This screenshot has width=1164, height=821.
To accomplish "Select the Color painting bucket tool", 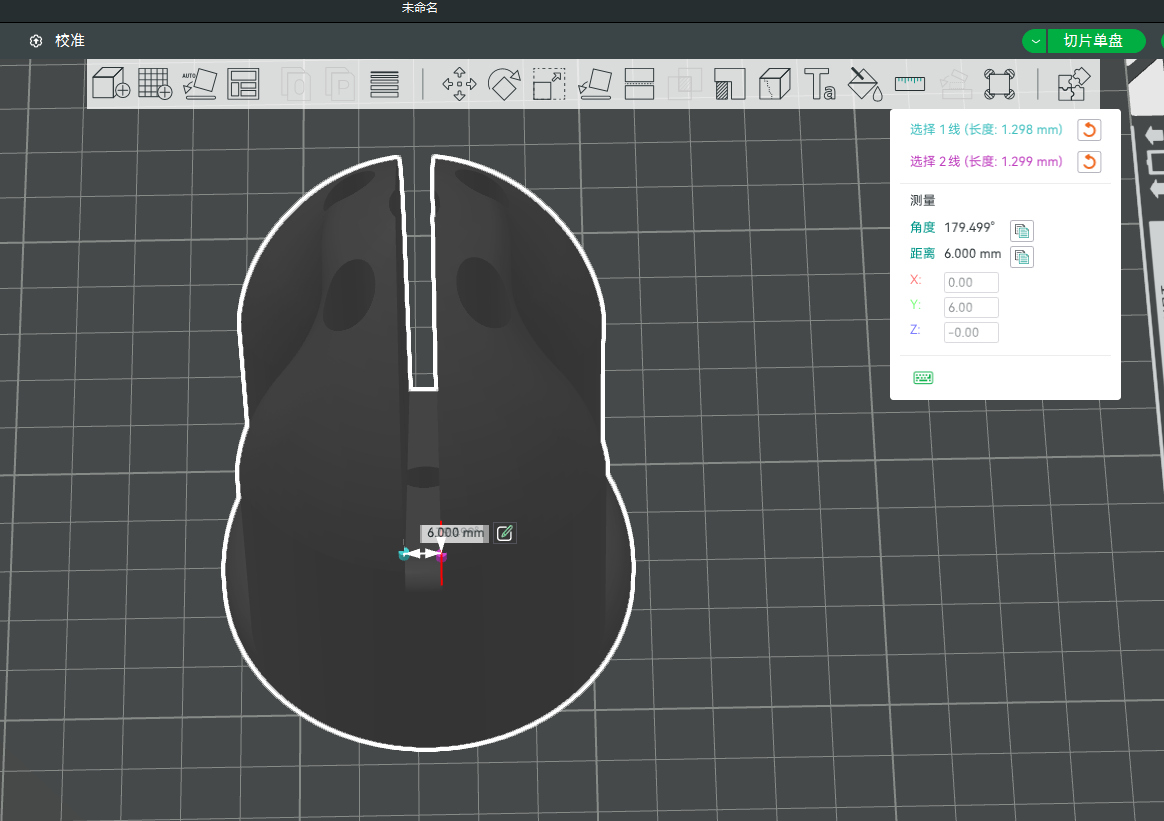I will click(865, 84).
